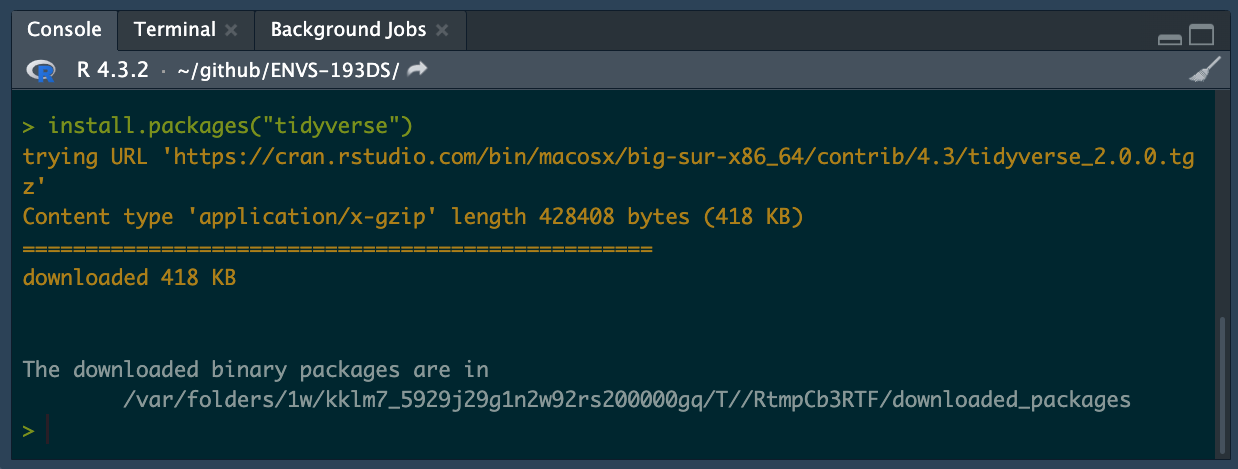The width and height of the screenshot is (1238, 469).
Task: Click the R 4.3.2 version label
Action: point(112,70)
